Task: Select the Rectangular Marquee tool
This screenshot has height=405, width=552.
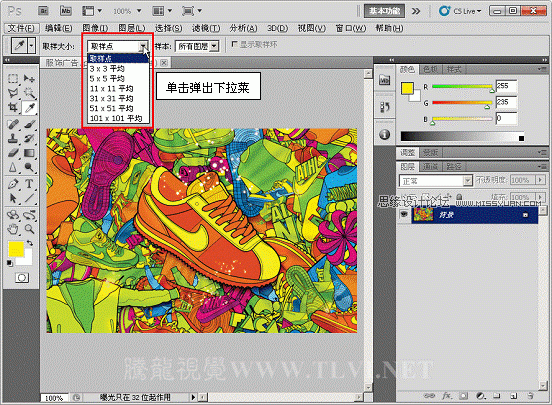Action: 13,78
